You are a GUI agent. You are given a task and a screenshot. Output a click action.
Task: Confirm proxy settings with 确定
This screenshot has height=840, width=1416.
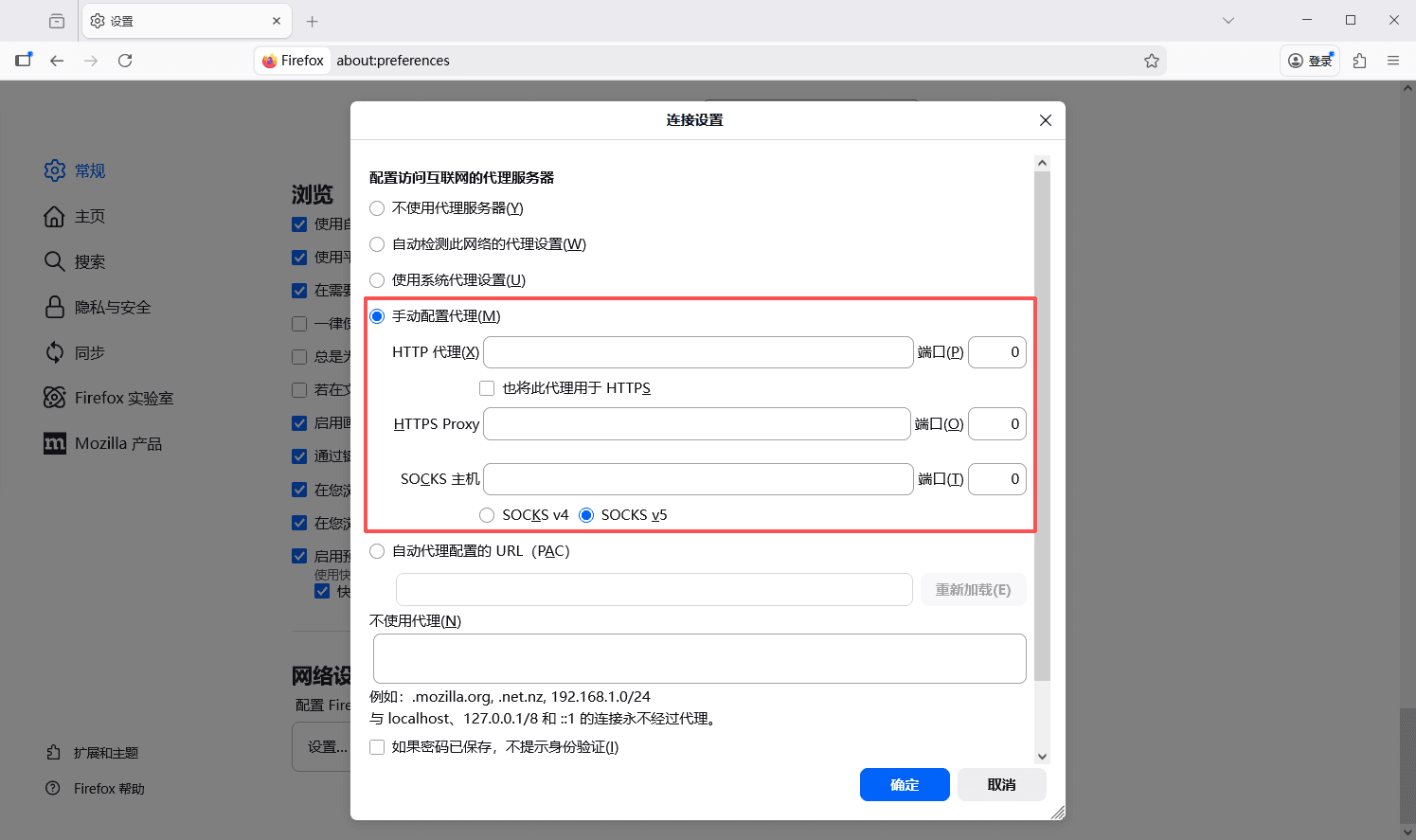(905, 784)
